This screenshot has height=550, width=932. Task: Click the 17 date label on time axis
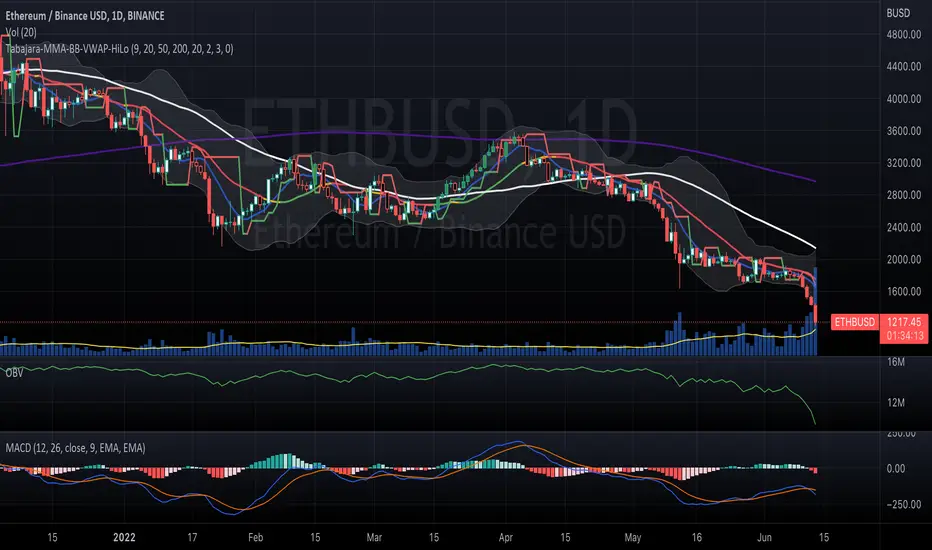coord(192,538)
